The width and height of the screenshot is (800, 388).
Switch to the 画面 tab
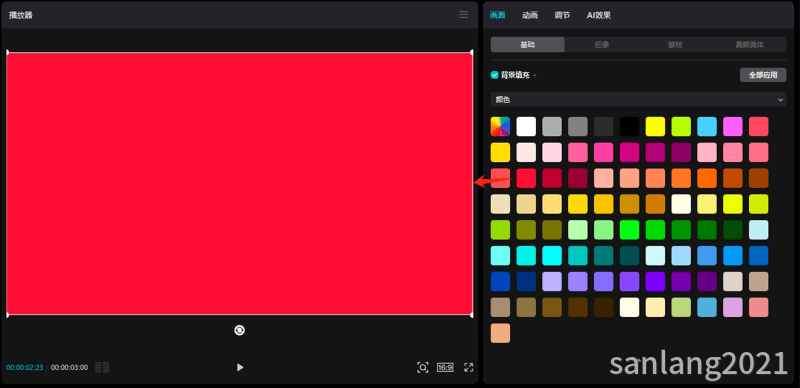tap(497, 15)
